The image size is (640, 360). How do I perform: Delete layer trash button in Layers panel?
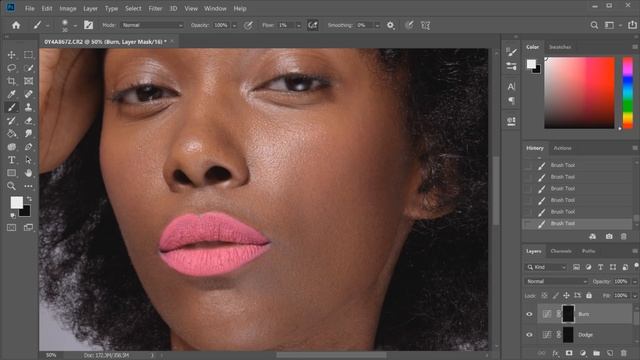coord(624,353)
